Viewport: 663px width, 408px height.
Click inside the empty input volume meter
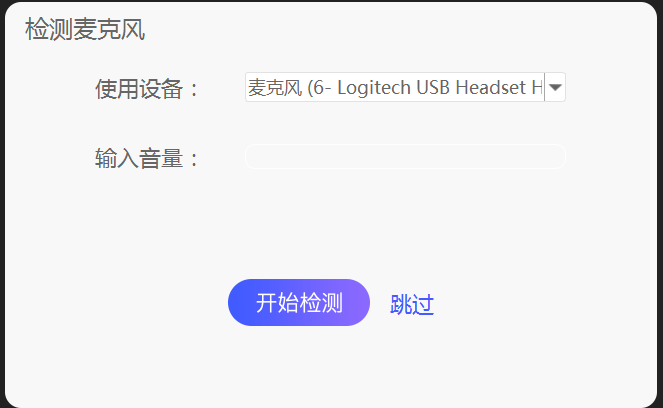405,156
